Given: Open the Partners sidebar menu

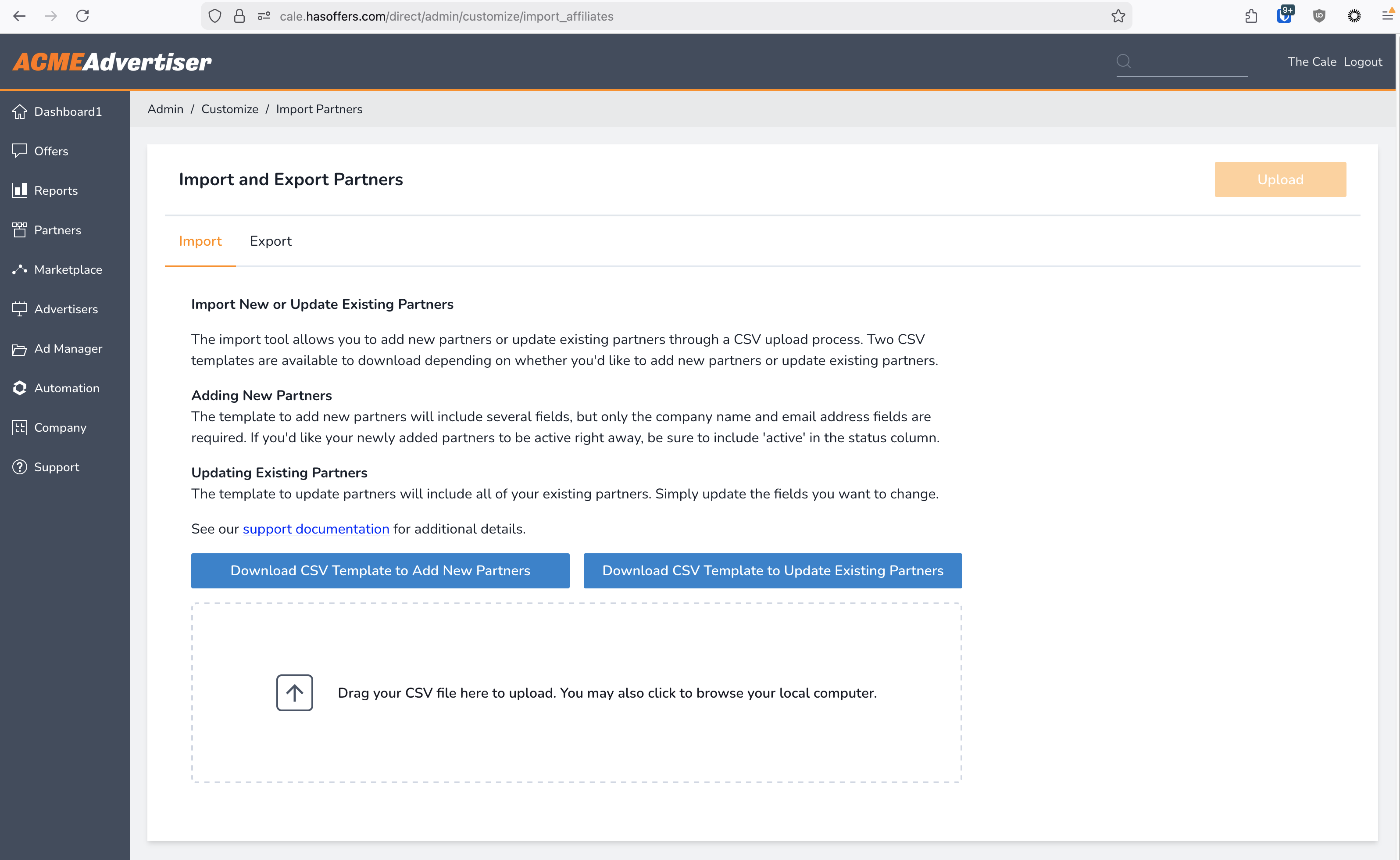Looking at the screenshot, I should click(x=65, y=230).
